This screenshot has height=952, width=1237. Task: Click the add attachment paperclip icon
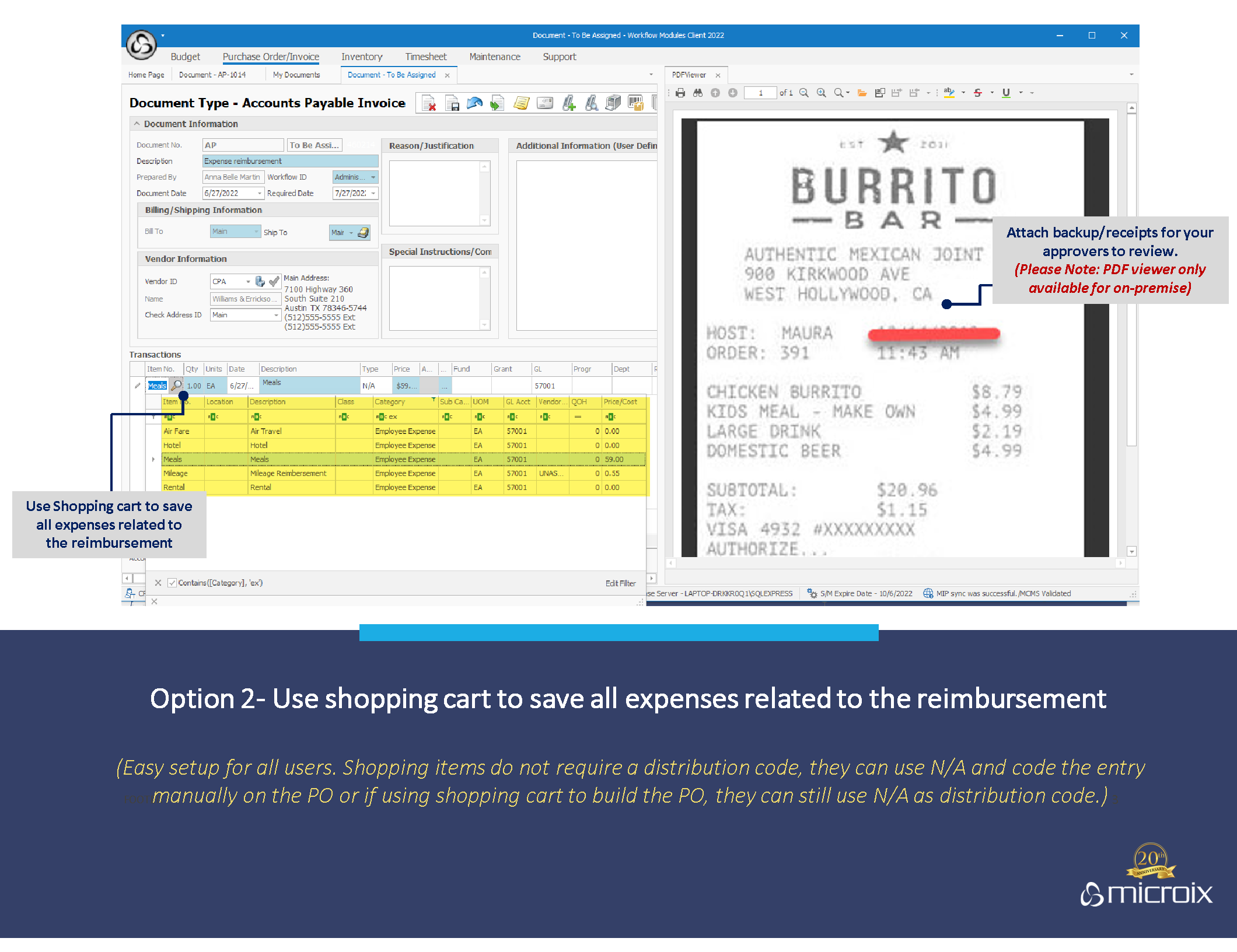(x=569, y=103)
